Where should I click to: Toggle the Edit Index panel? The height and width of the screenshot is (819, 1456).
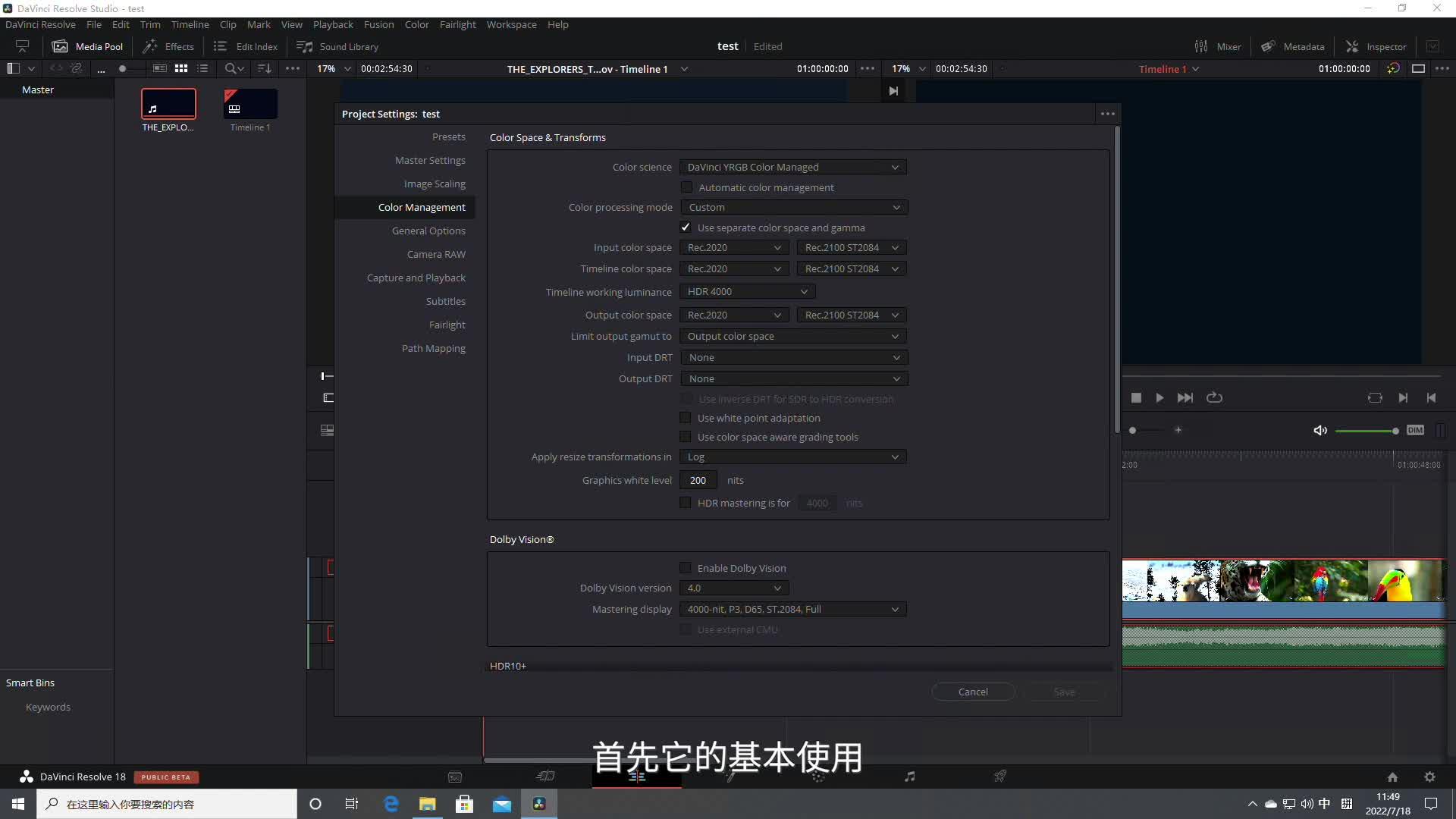point(246,46)
